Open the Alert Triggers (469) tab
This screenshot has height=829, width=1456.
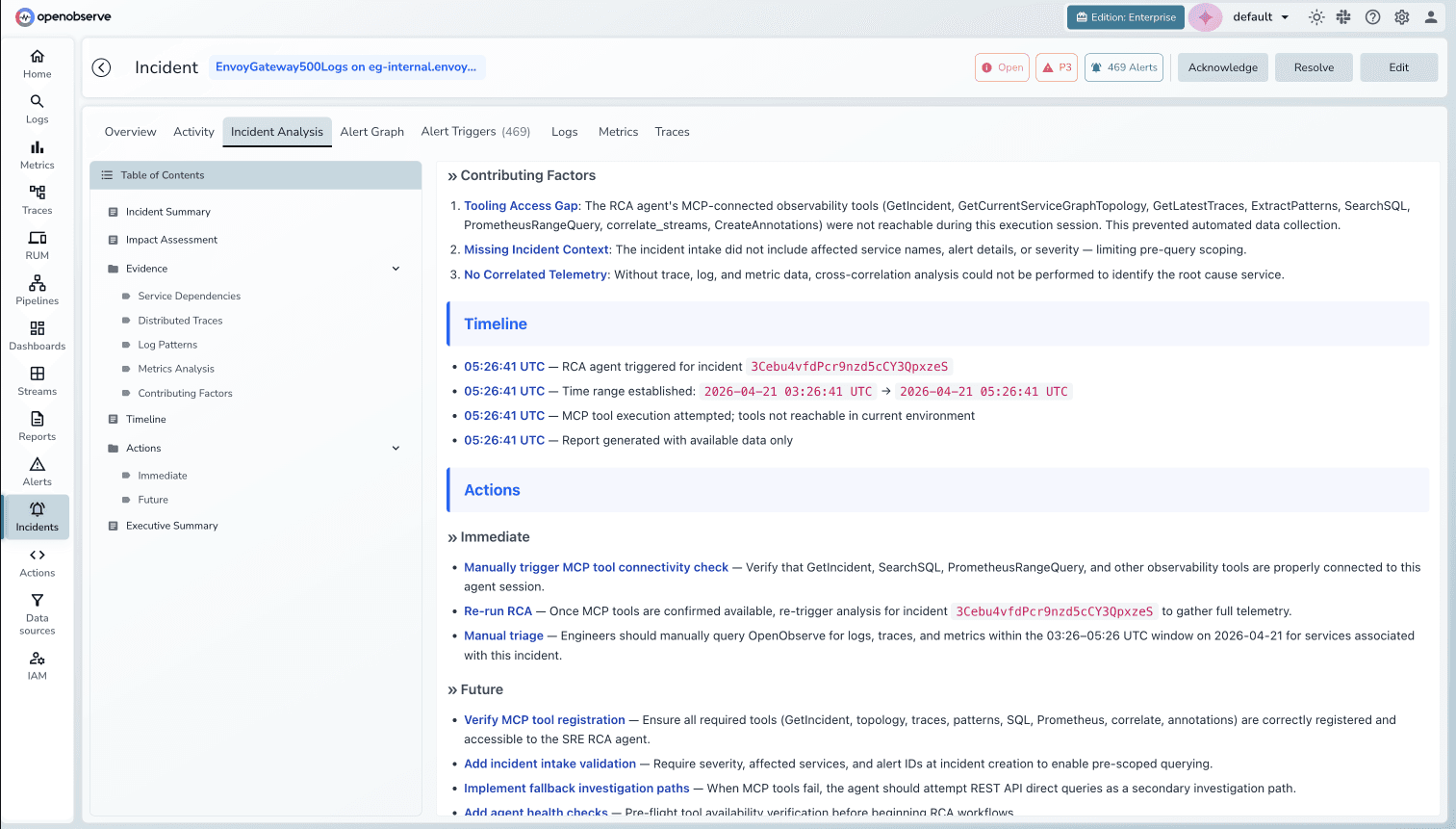pyautogui.click(x=475, y=132)
